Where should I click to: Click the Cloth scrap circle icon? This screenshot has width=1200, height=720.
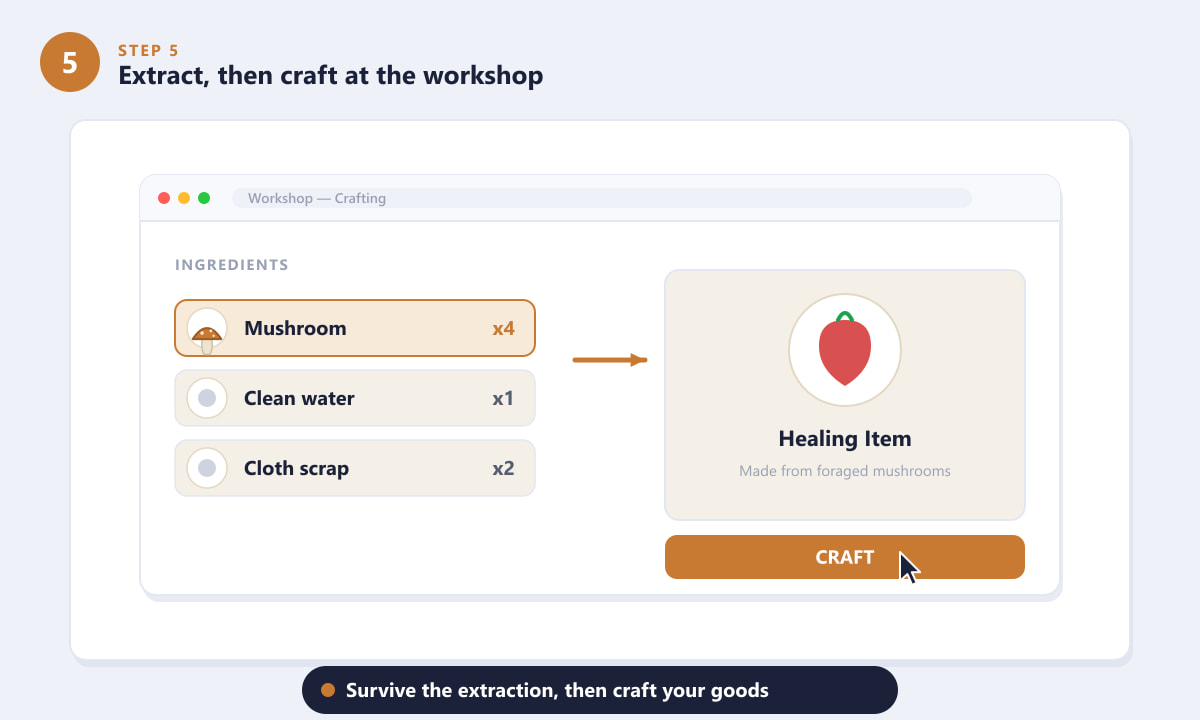(x=207, y=468)
